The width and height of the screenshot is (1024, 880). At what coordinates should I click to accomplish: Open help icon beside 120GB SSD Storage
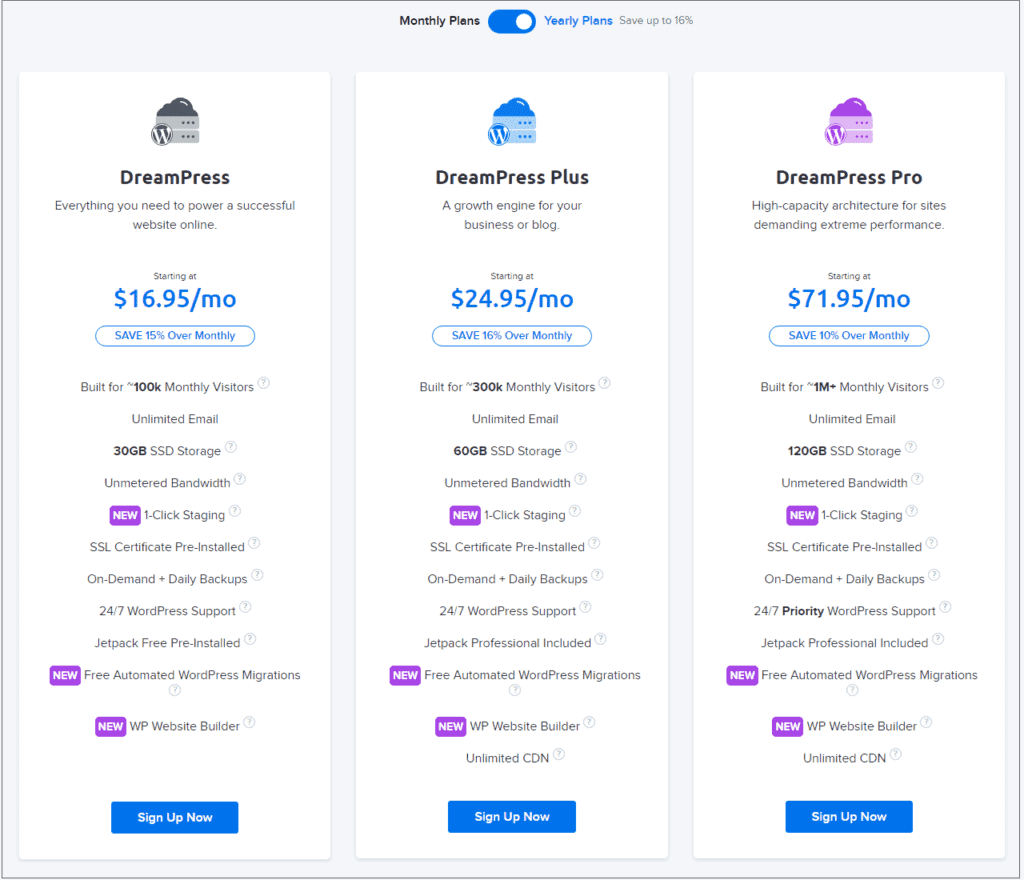(911, 447)
